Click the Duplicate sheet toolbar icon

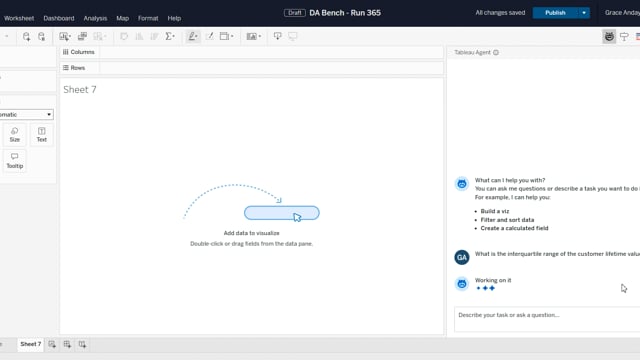(82, 36)
